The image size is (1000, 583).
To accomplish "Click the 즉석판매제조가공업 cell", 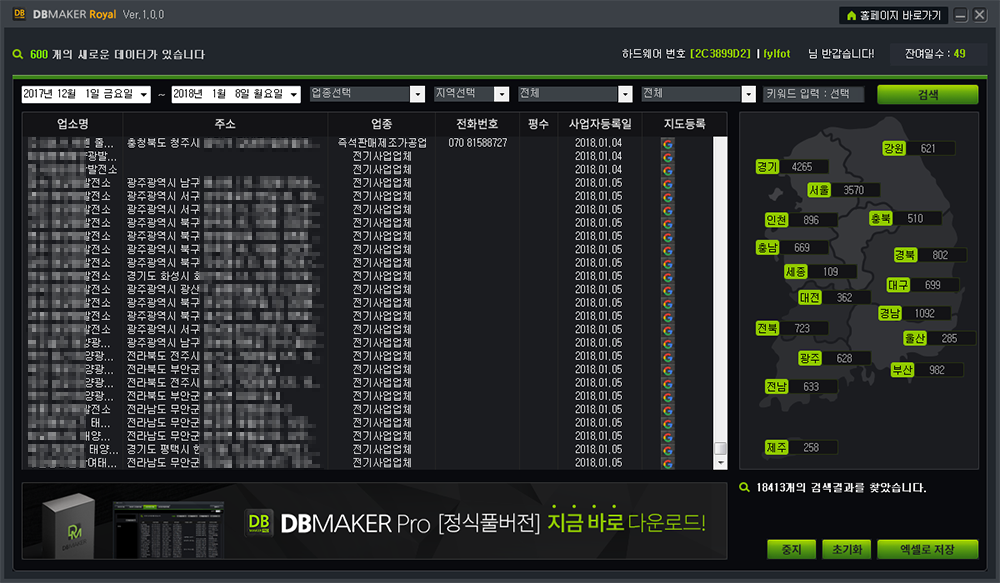I will click(382, 143).
